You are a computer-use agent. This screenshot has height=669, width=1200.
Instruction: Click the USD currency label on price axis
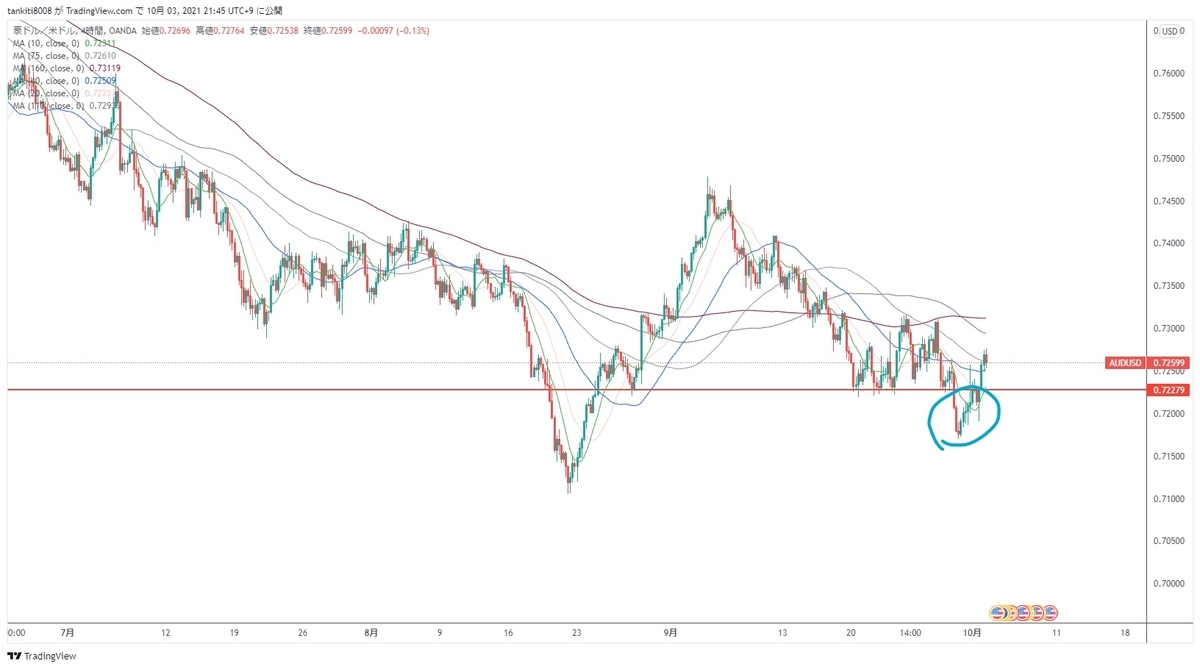click(x=1169, y=31)
